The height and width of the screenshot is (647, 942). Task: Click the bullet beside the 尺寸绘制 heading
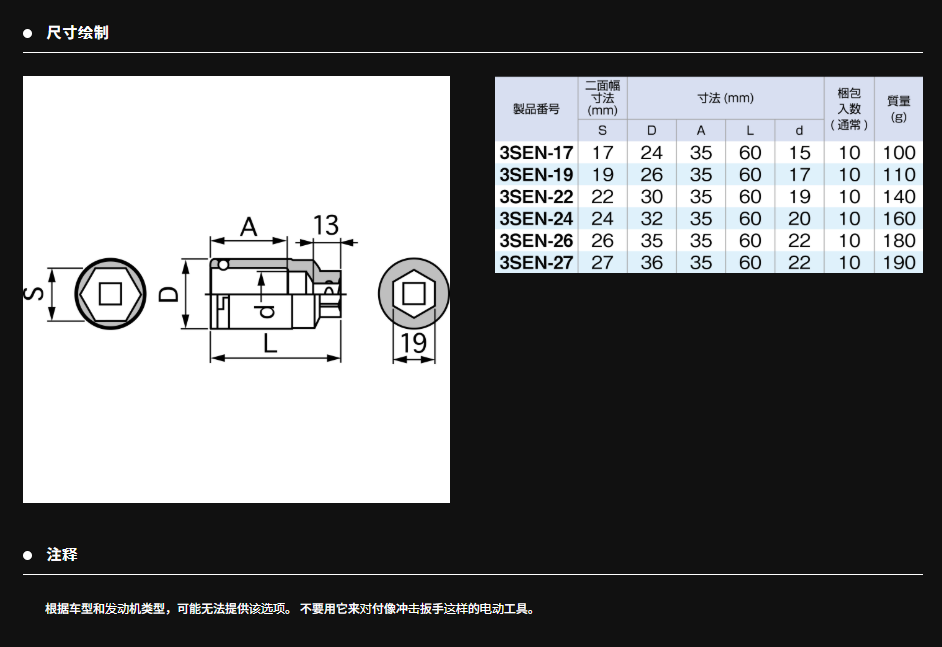tap(28, 33)
